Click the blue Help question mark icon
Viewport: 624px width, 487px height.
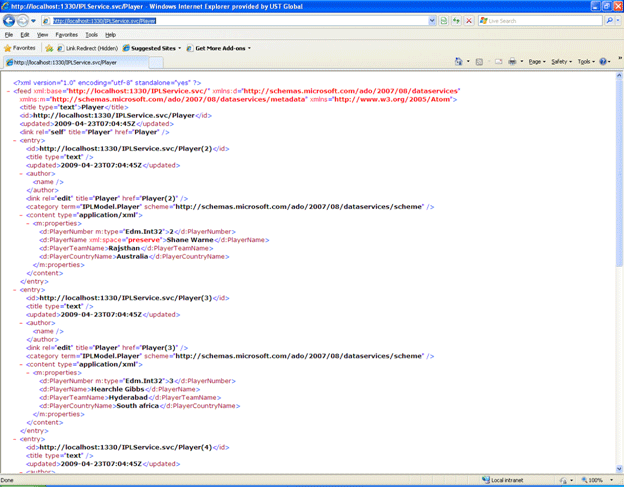[603, 61]
